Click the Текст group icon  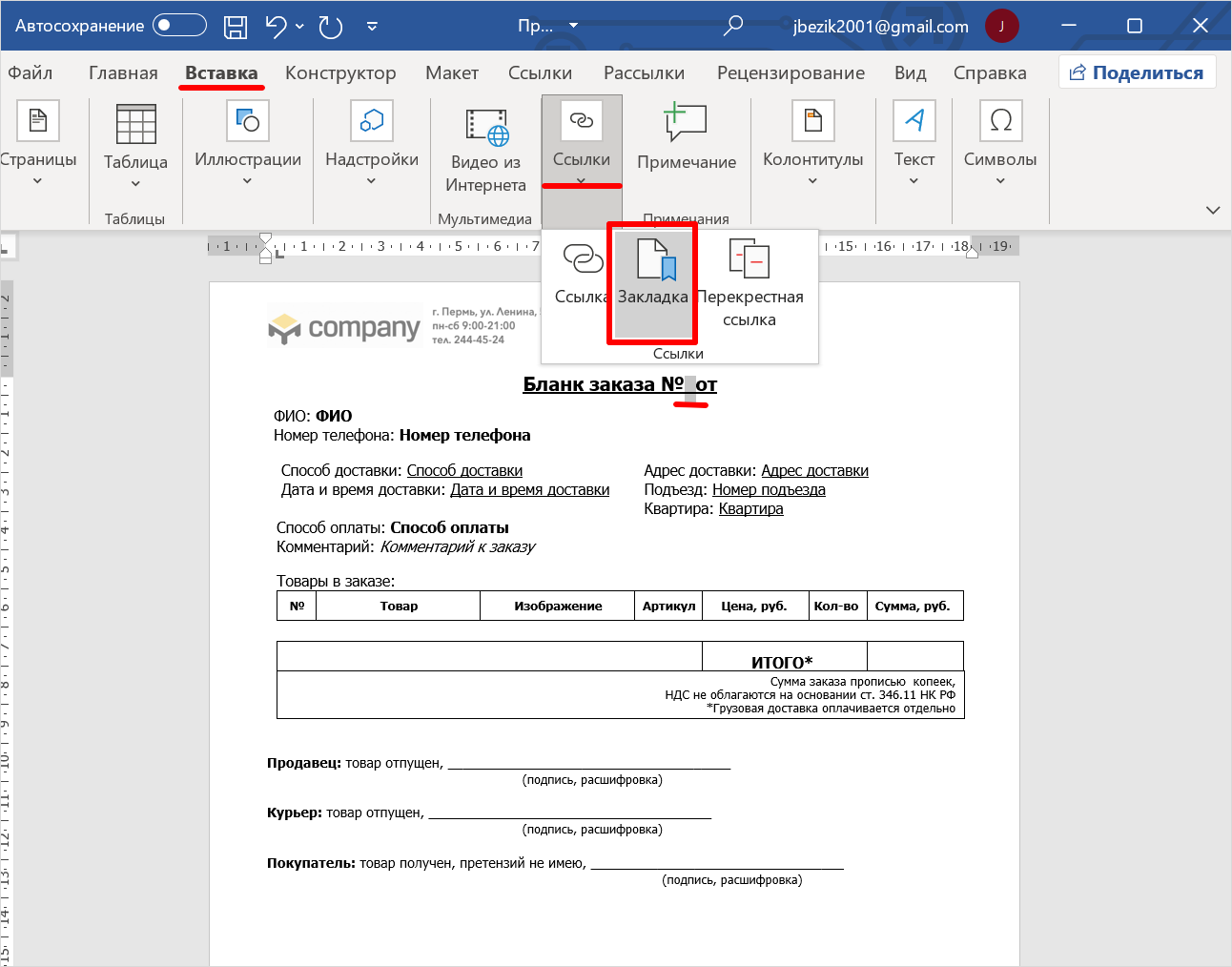914,121
